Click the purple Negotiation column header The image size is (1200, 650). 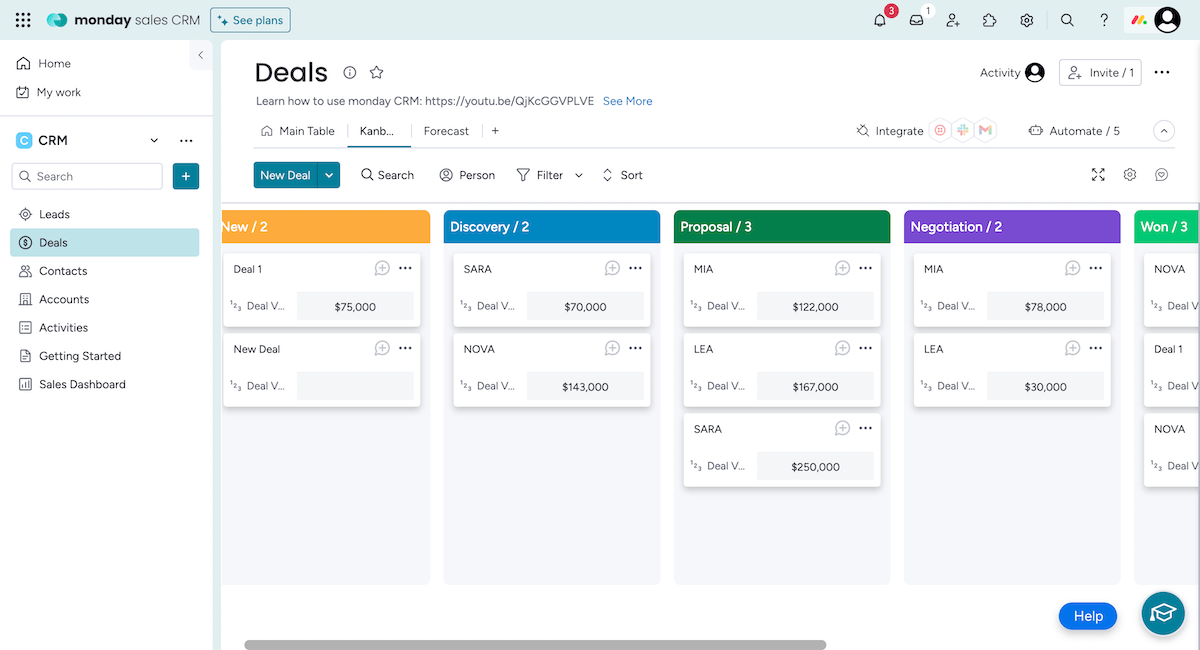click(x=1011, y=227)
